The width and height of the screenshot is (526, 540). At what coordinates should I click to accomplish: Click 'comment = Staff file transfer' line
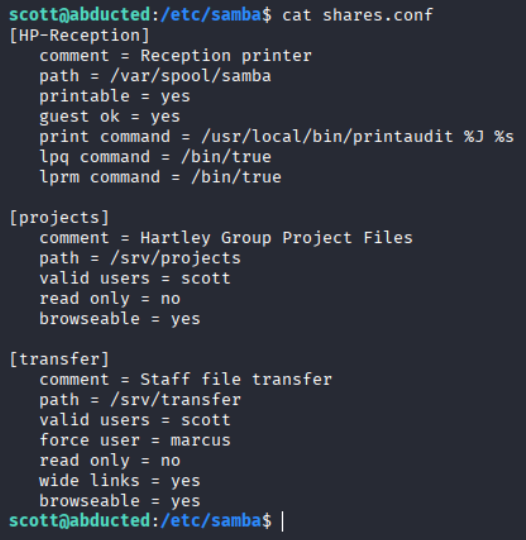click(185, 380)
